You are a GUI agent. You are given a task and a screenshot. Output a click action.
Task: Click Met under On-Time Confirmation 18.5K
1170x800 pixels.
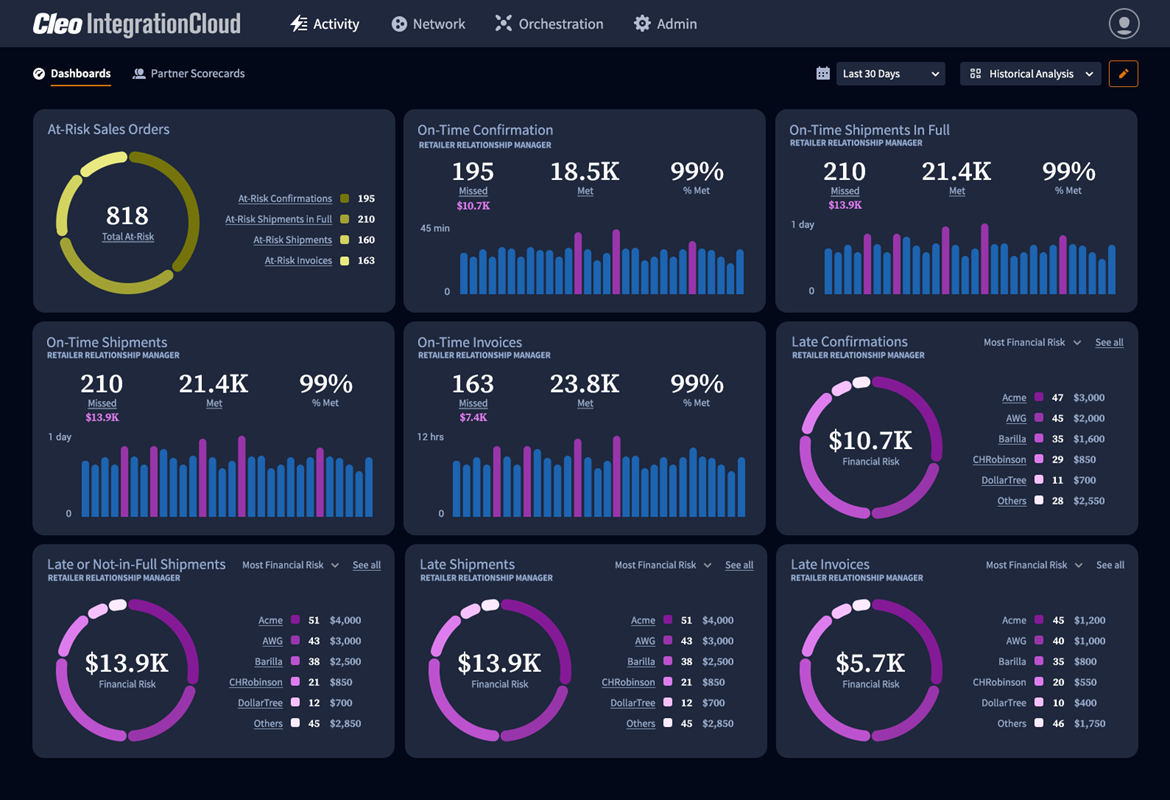click(x=585, y=191)
